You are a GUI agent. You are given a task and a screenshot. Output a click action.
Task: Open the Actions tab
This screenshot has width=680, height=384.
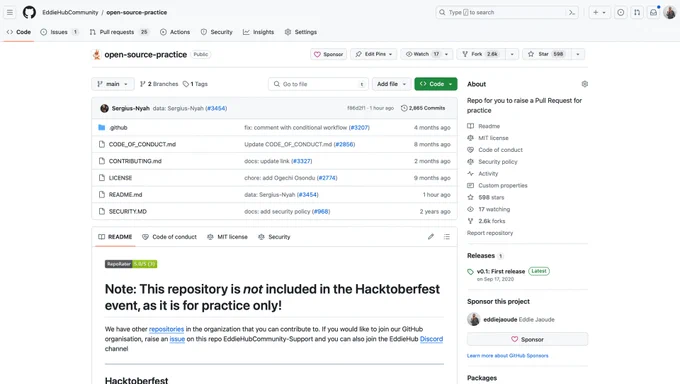coord(175,32)
